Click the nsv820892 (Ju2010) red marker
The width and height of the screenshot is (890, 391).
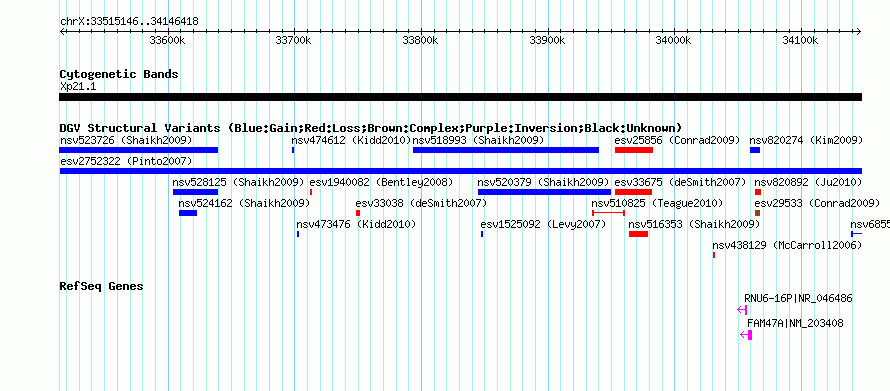tap(758, 192)
